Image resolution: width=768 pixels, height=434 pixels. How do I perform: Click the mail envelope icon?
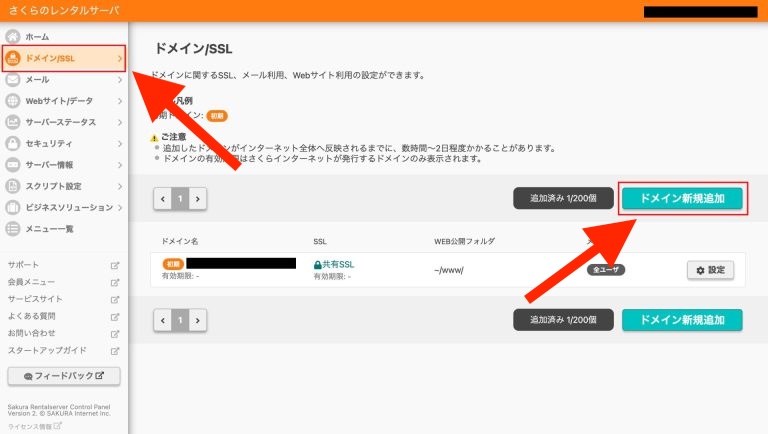13,80
